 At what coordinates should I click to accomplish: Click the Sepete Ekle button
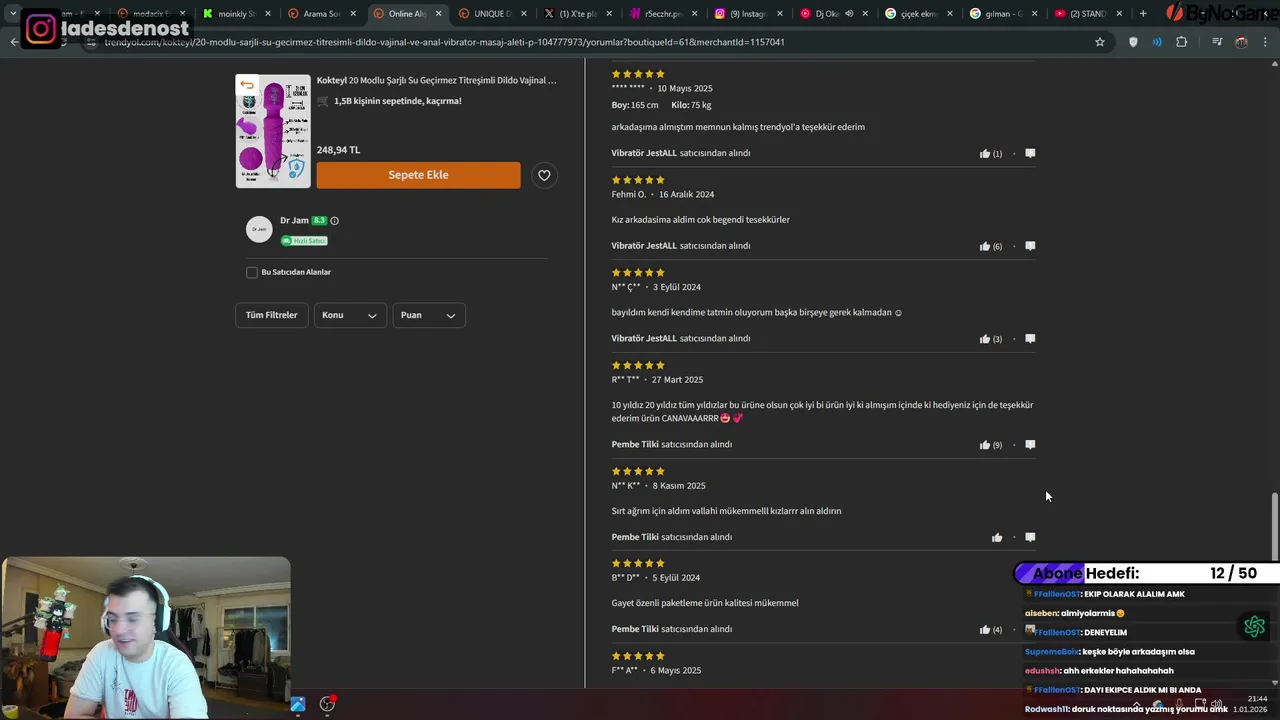click(x=418, y=175)
